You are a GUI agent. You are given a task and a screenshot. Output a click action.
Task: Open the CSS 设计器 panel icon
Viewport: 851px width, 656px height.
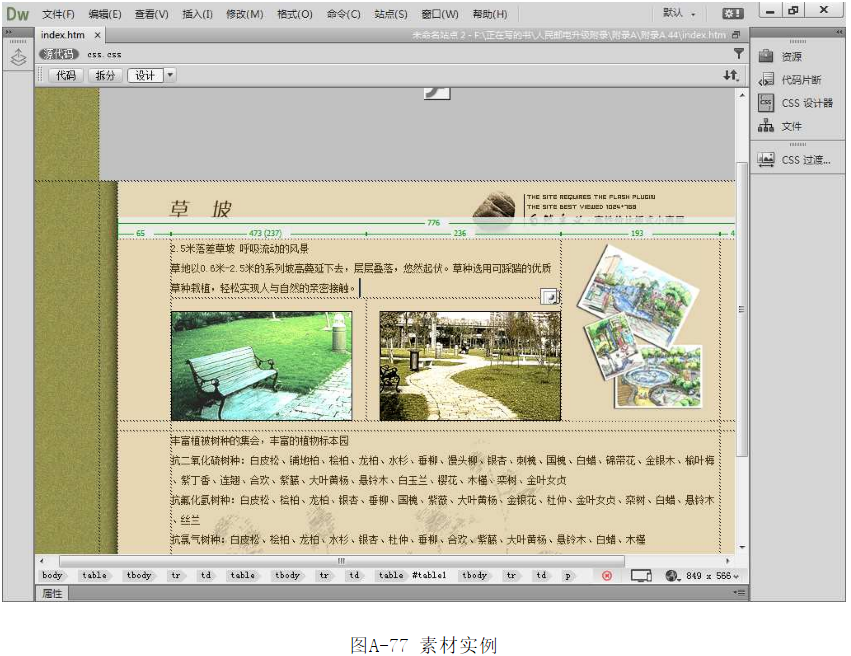point(766,102)
